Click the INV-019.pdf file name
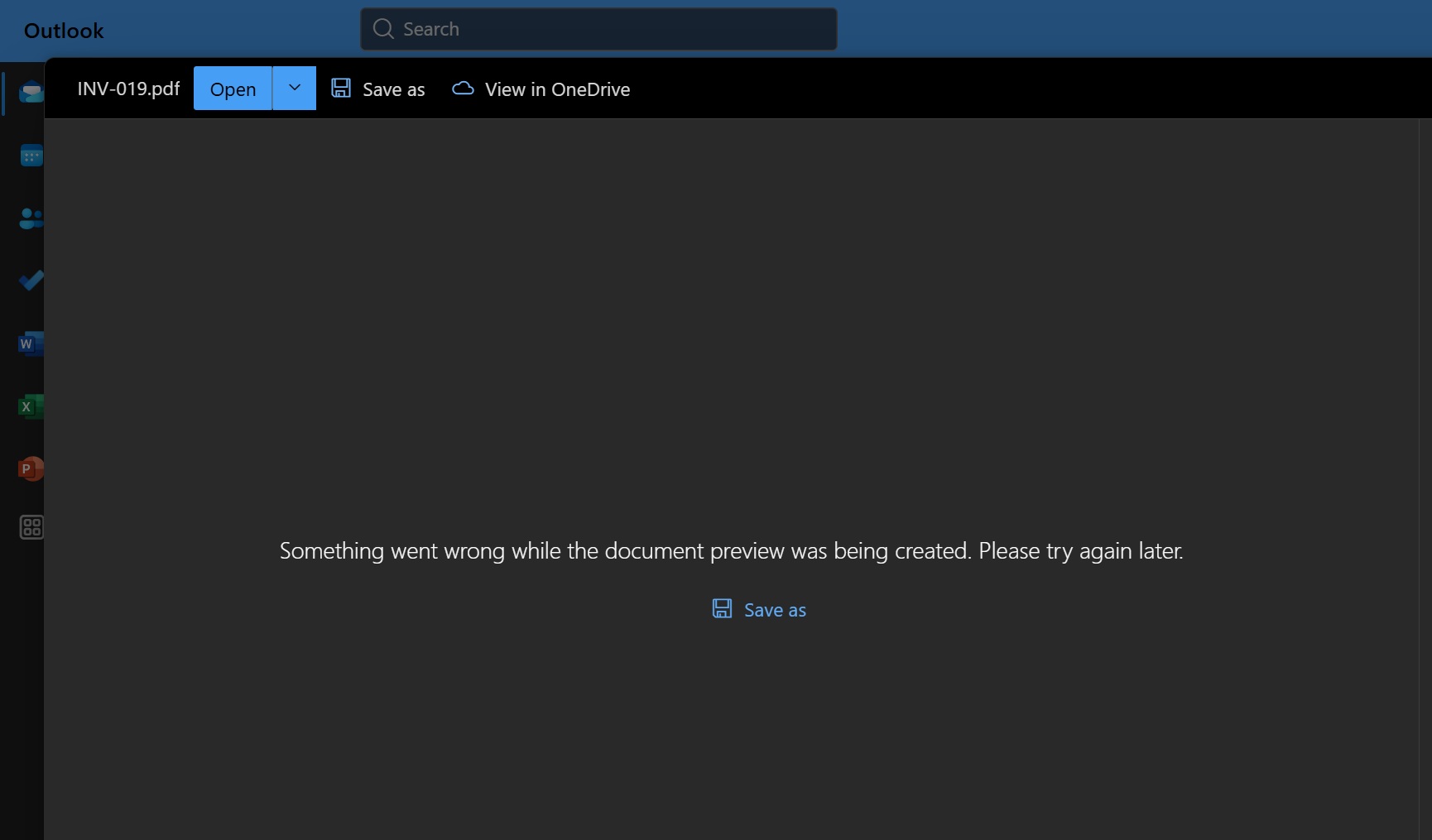Image resolution: width=1432 pixels, height=840 pixels. pyautogui.click(x=128, y=89)
